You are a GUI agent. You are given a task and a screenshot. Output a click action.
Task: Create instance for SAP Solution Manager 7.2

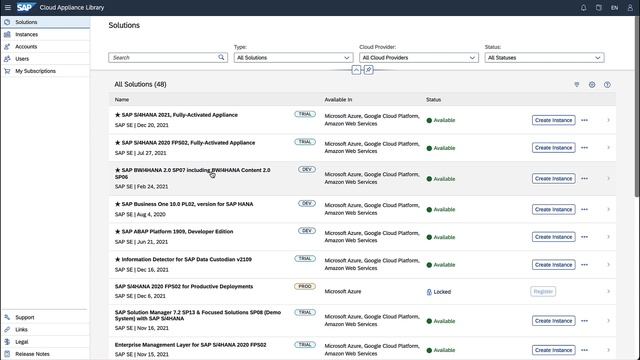click(553, 321)
